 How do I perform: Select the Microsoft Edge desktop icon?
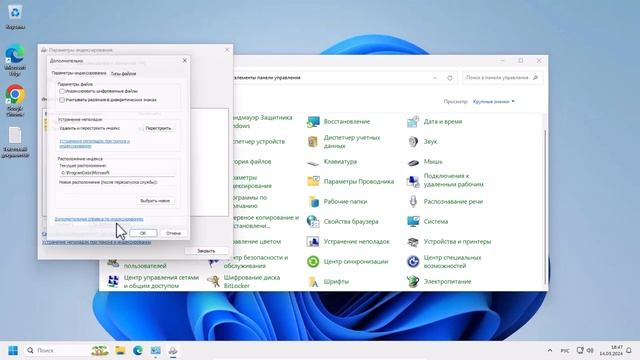tap(15, 60)
